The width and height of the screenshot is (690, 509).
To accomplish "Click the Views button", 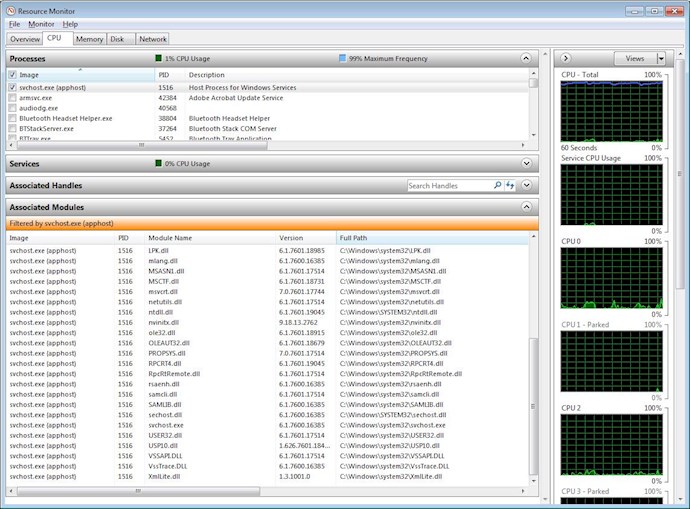I will (635, 58).
